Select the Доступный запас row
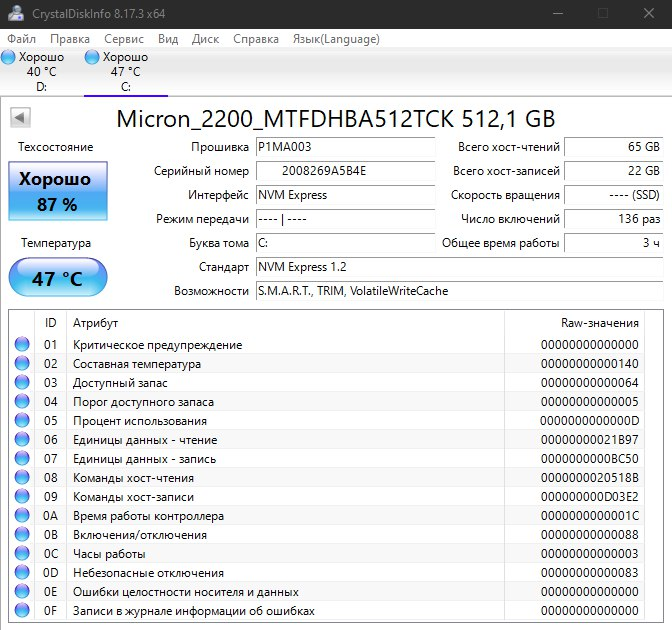672x630 pixels. point(327,382)
